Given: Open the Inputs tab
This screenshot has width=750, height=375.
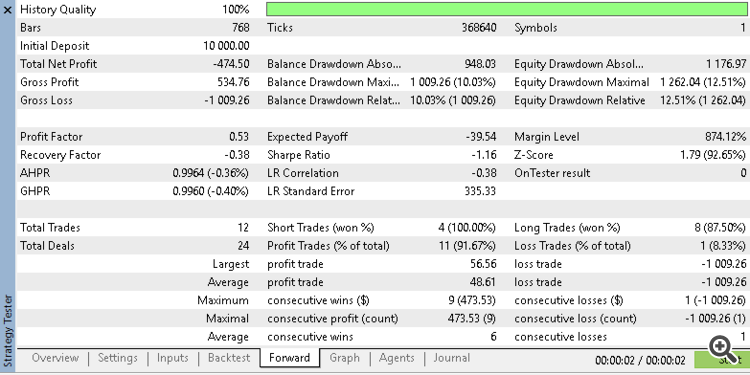Looking at the screenshot, I should pyautogui.click(x=173, y=358).
